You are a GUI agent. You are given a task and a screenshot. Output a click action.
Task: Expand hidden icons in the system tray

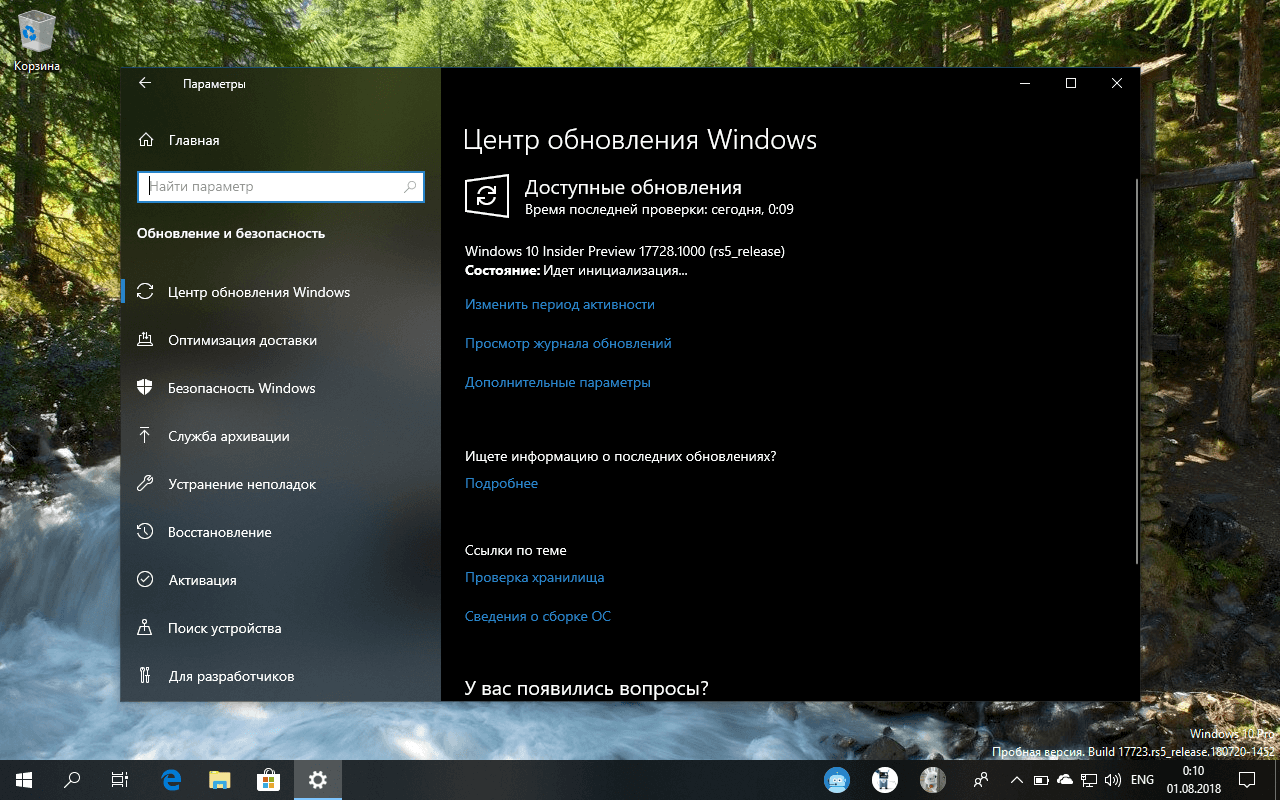tap(1016, 780)
